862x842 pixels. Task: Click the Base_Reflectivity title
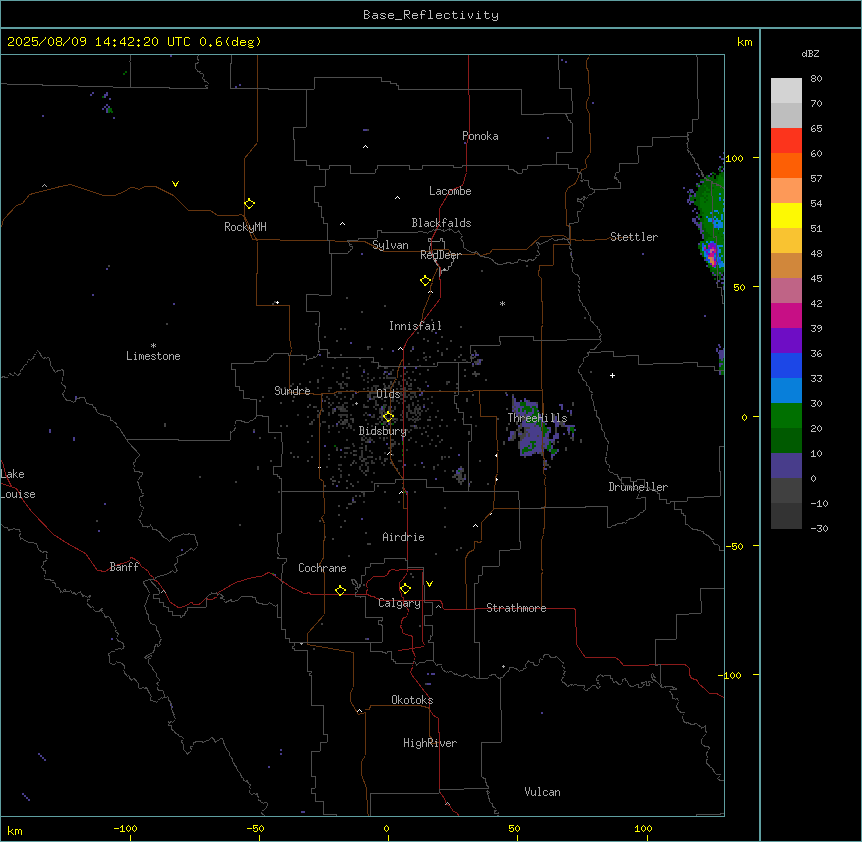[x=431, y=15]
